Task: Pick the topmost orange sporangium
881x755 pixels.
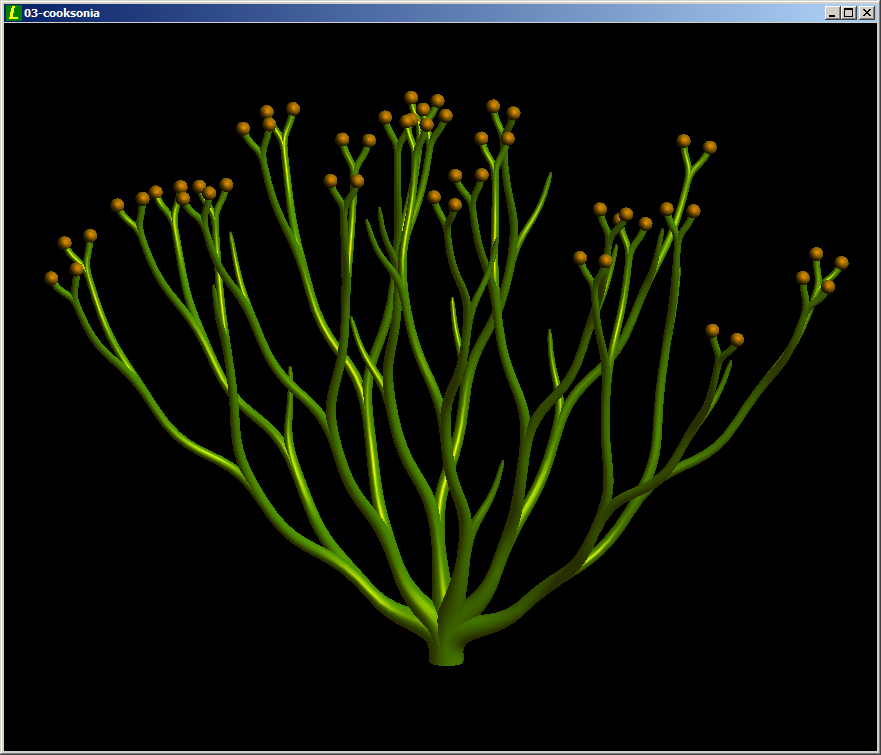Action: point(411,97)
